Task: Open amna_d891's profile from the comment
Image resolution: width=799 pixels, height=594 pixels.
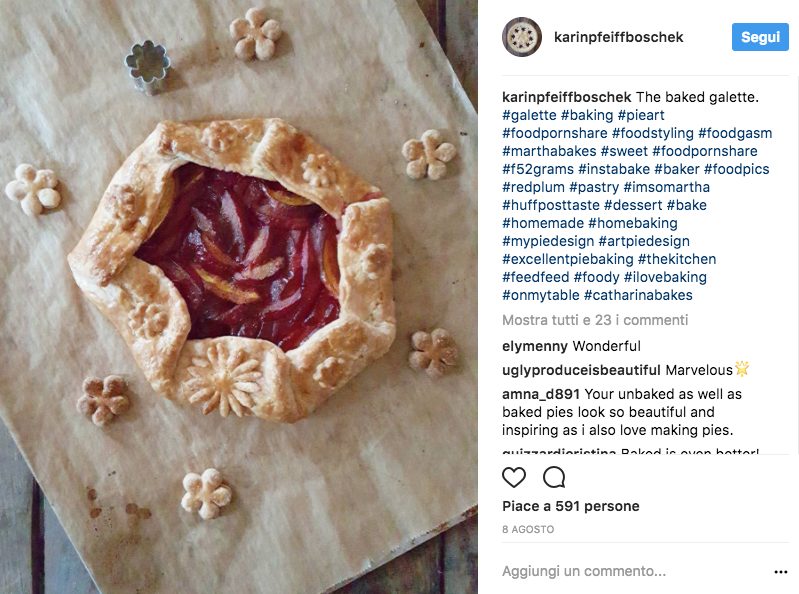Action: [541, 394]
